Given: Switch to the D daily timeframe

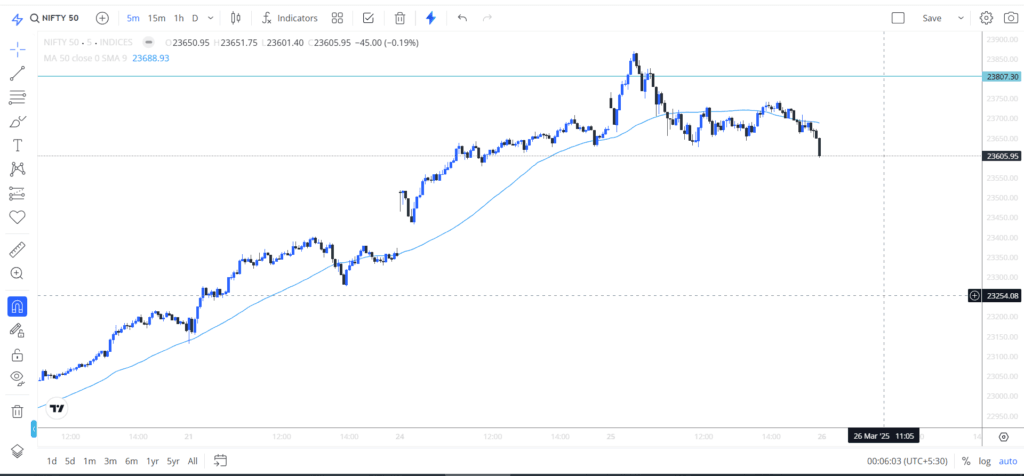Looking at the screenshot, I should 195,18.
